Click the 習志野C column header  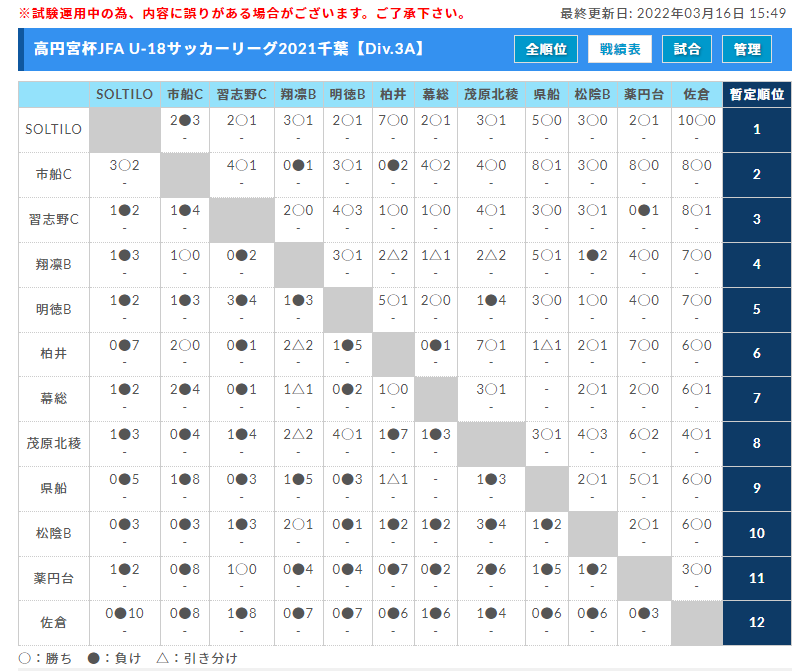point(242,95)
